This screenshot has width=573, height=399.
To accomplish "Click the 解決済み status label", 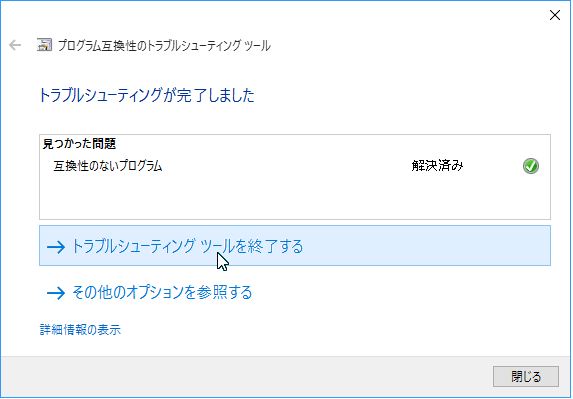I will [437, 166].
